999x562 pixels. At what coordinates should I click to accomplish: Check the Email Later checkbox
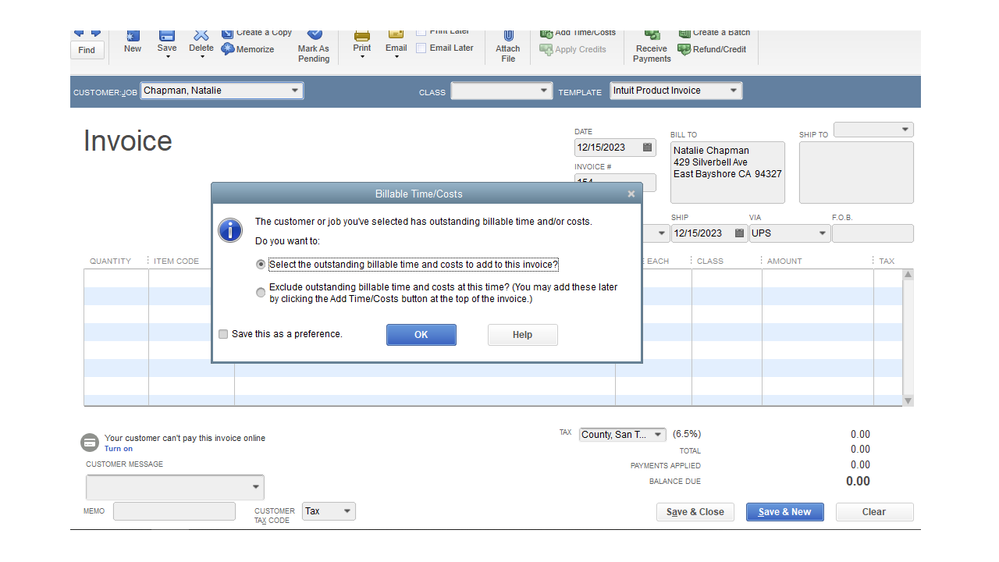coord(421,48)
